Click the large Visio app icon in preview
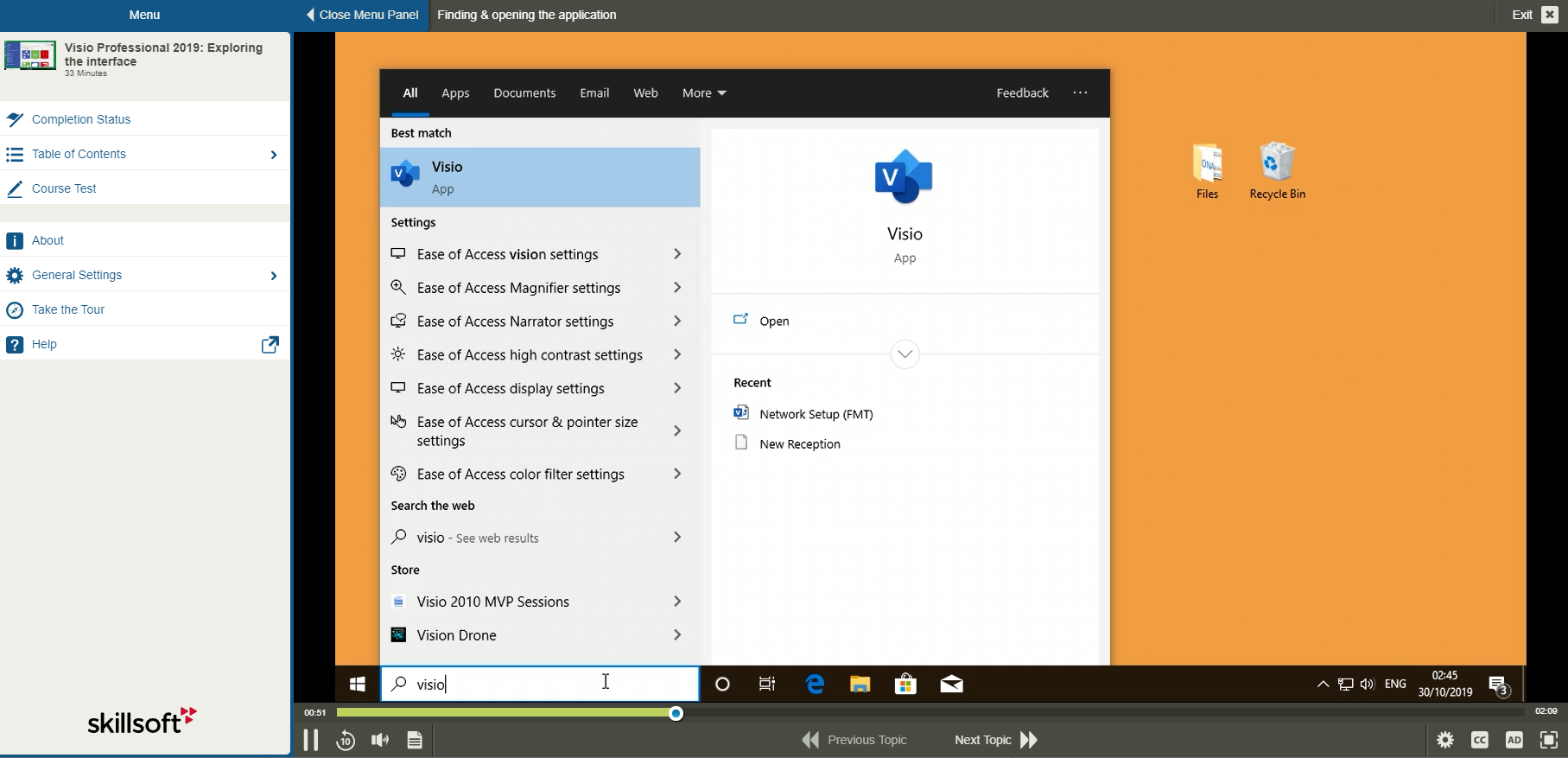 [904, 176]
